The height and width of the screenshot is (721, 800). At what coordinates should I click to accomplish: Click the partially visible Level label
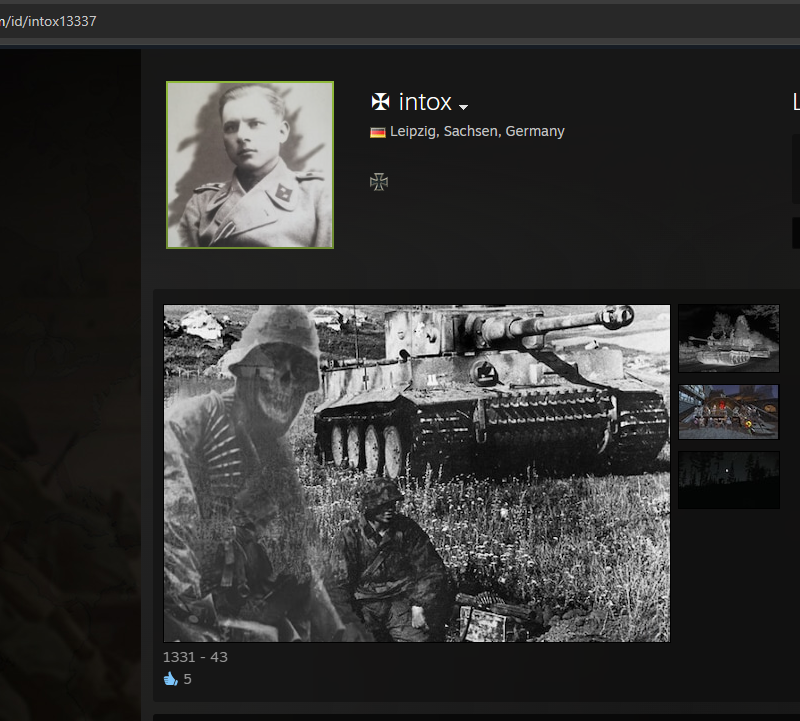pos(796,102)
